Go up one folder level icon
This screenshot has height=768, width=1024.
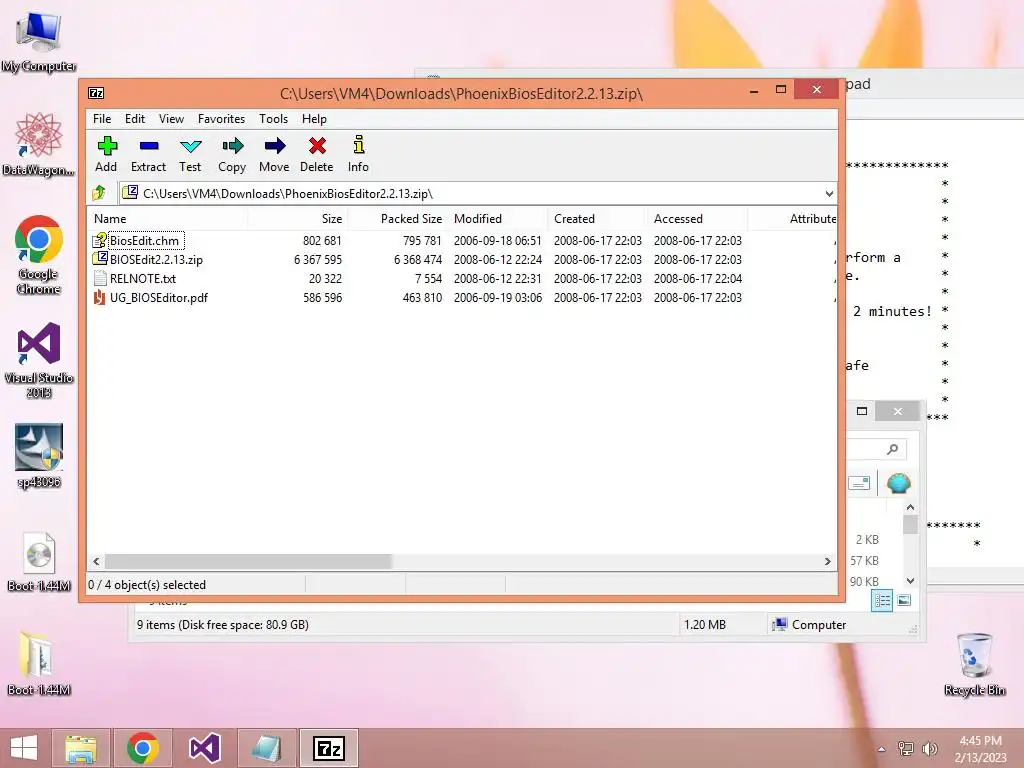99,193
